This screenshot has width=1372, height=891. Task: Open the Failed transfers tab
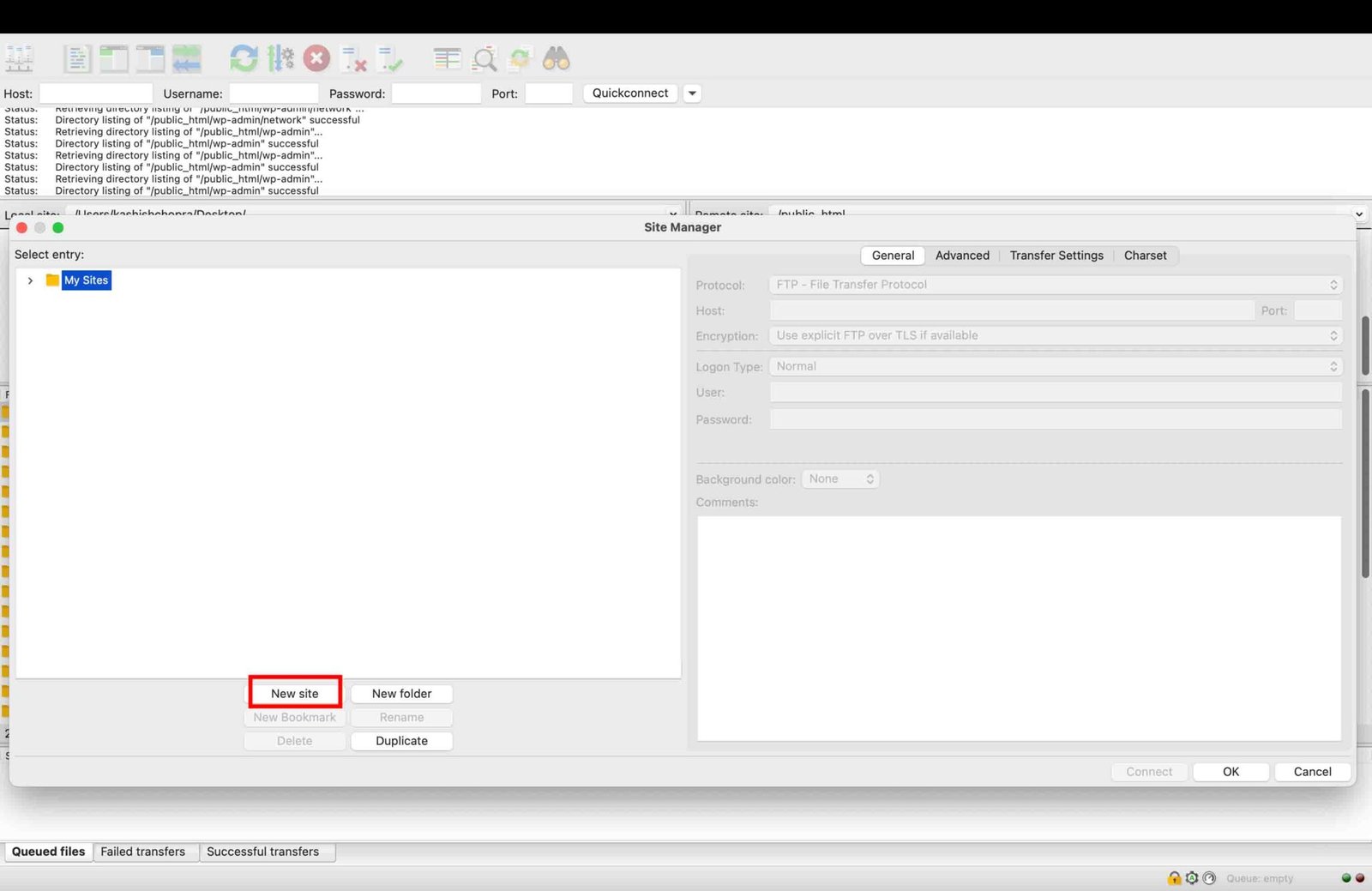pyautogui.click(x=144, y=852)
